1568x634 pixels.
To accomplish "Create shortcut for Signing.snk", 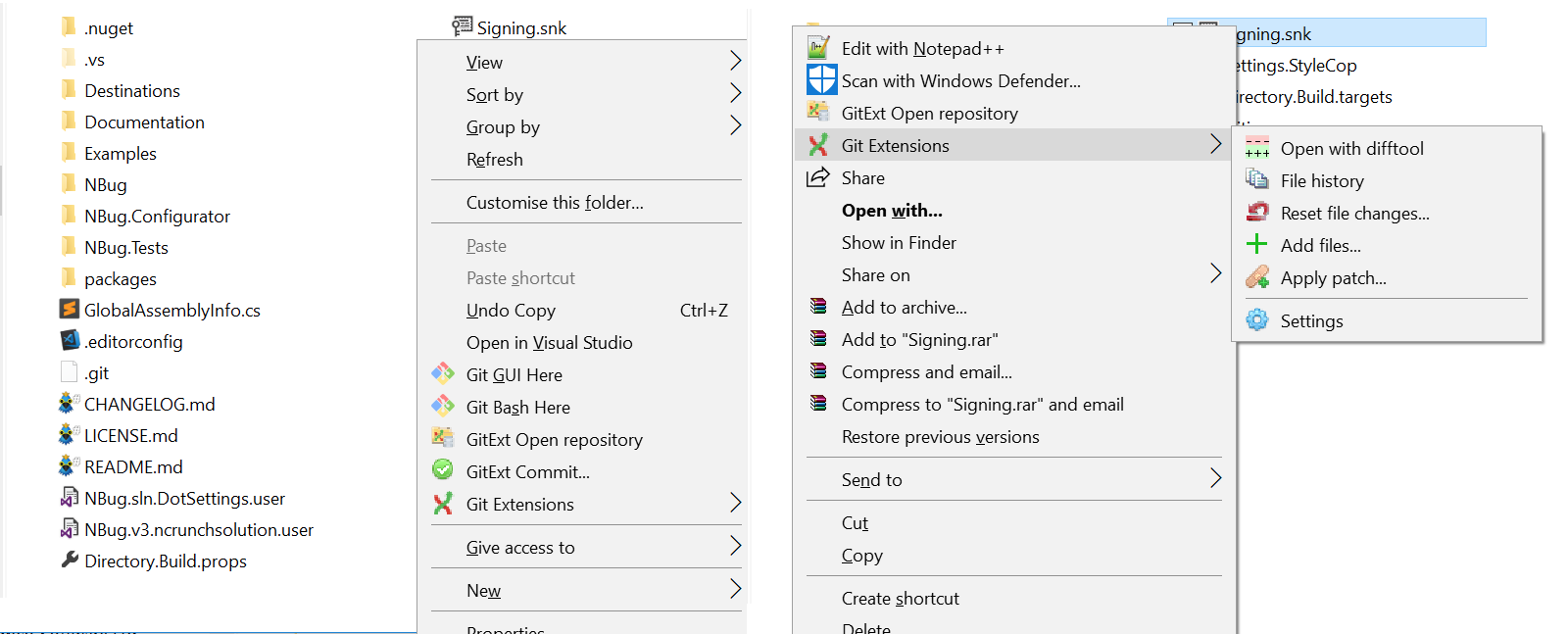I will point(900,598).
